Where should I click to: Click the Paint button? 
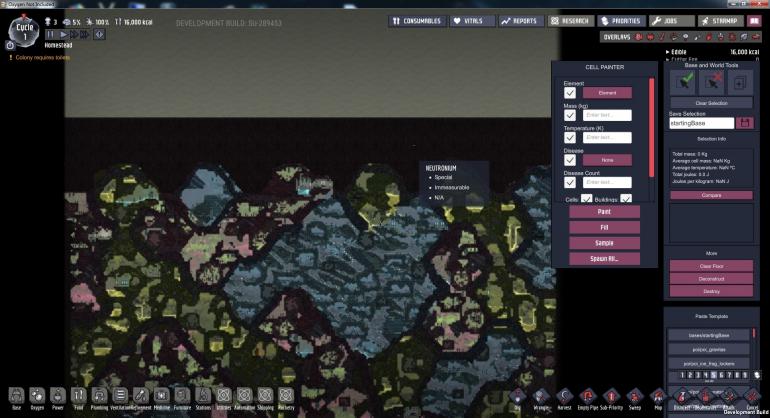click(604, 212)
